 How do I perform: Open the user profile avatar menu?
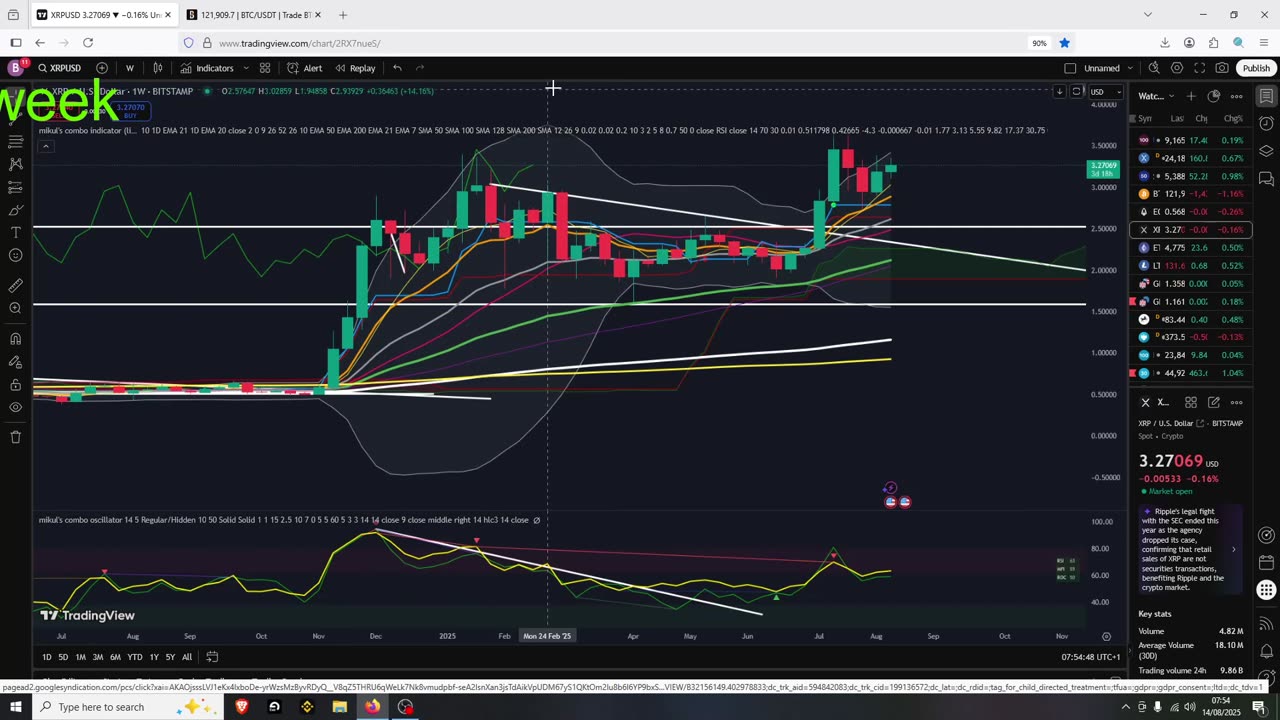(x=15, y=68)
